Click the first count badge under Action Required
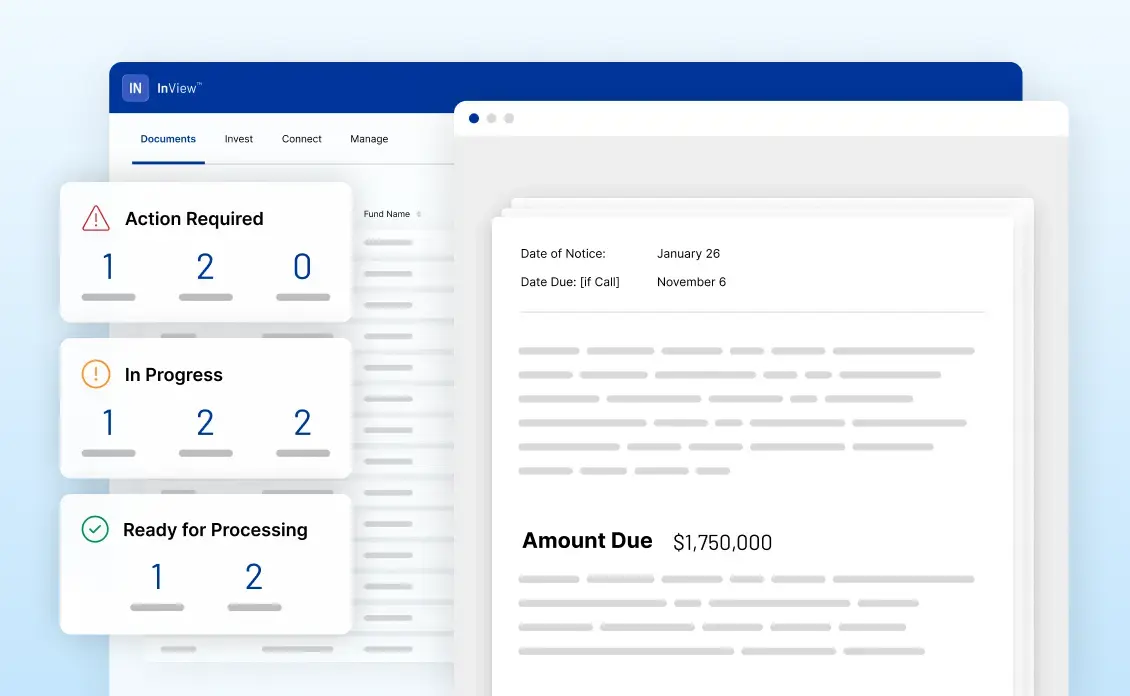The image size is (1130, 696). point(107,264)
